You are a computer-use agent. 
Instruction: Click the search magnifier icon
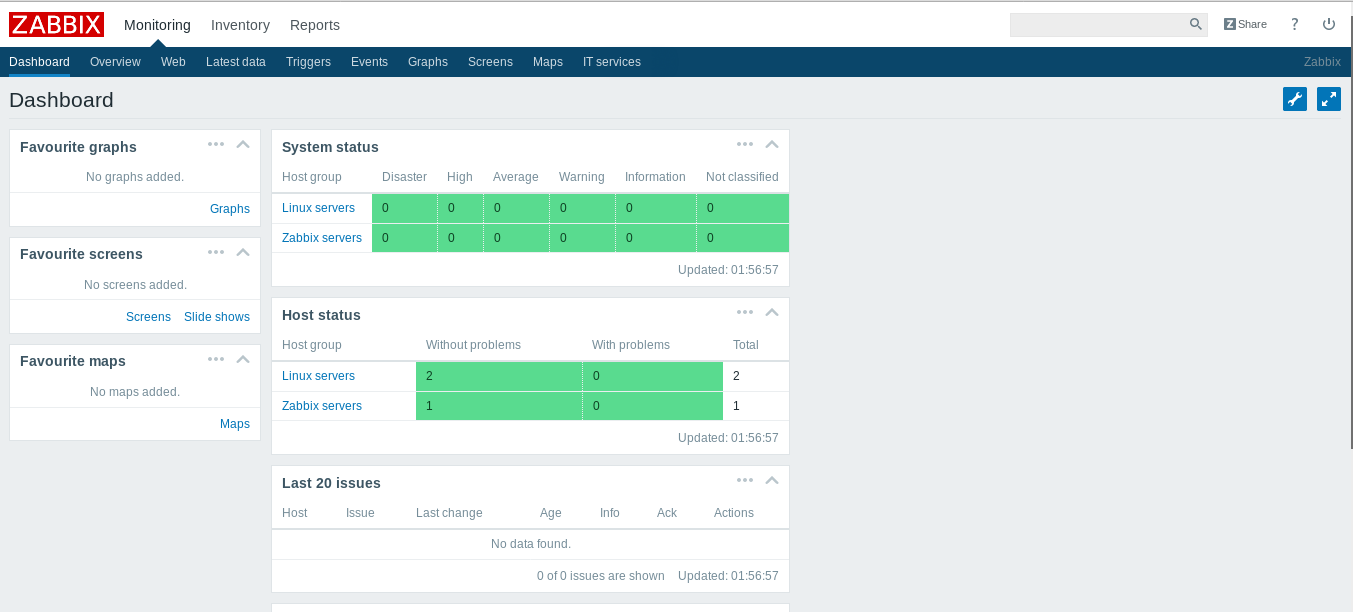click(x=1195, y=24)
